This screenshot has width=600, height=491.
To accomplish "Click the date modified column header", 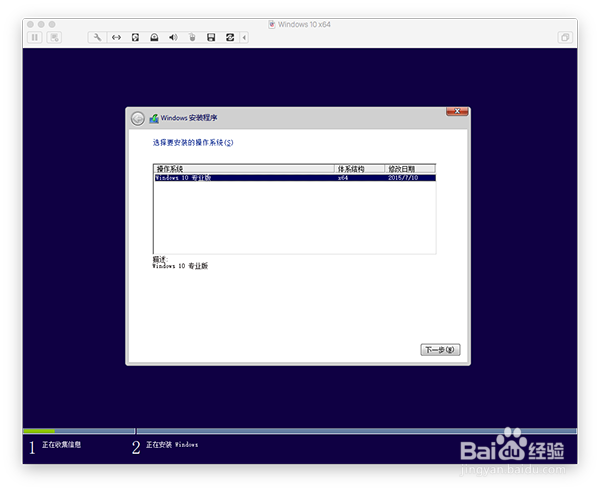I will pos(410,169).
